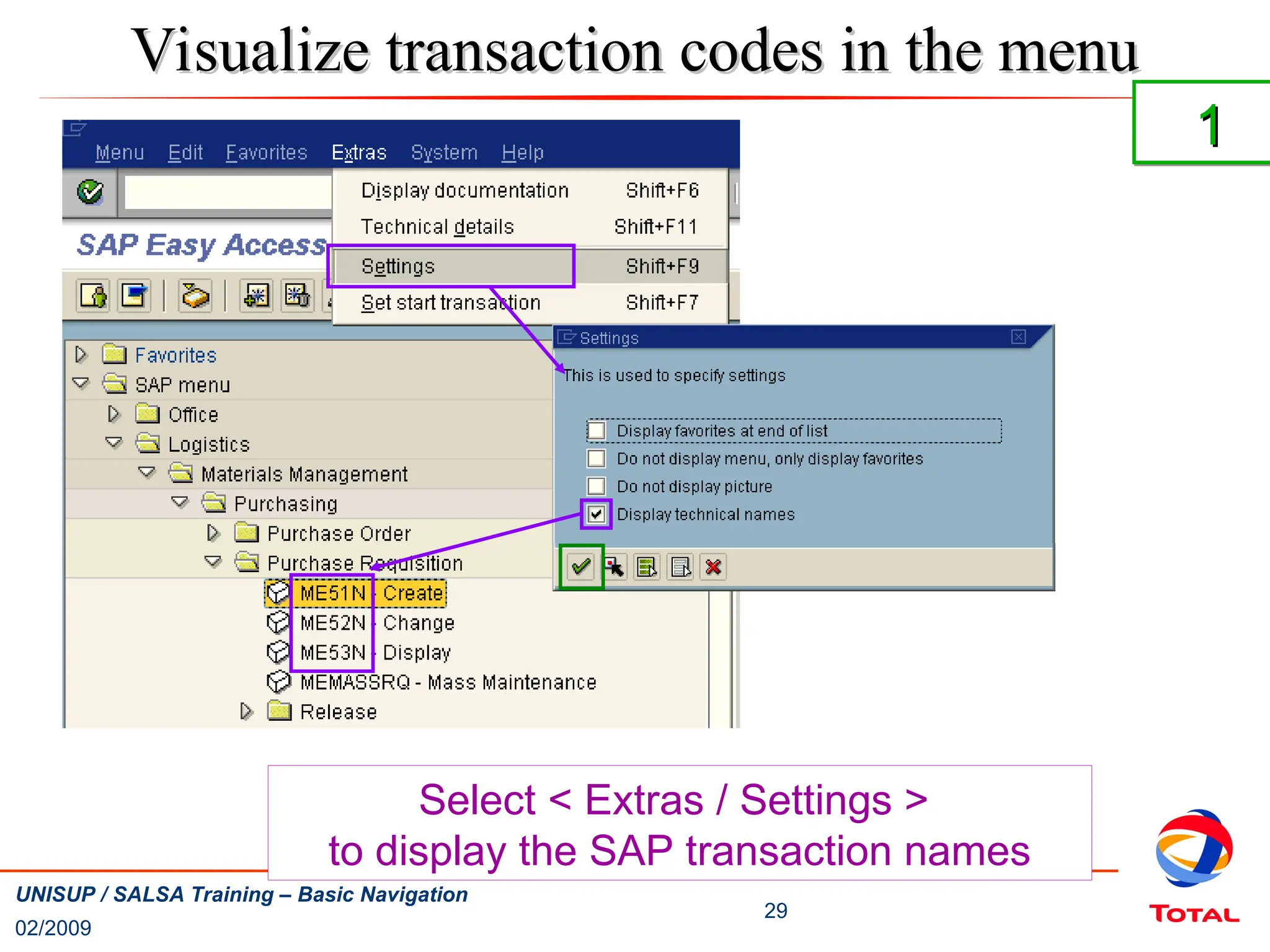Click the Release folder icon

click(x=280, y=712)
